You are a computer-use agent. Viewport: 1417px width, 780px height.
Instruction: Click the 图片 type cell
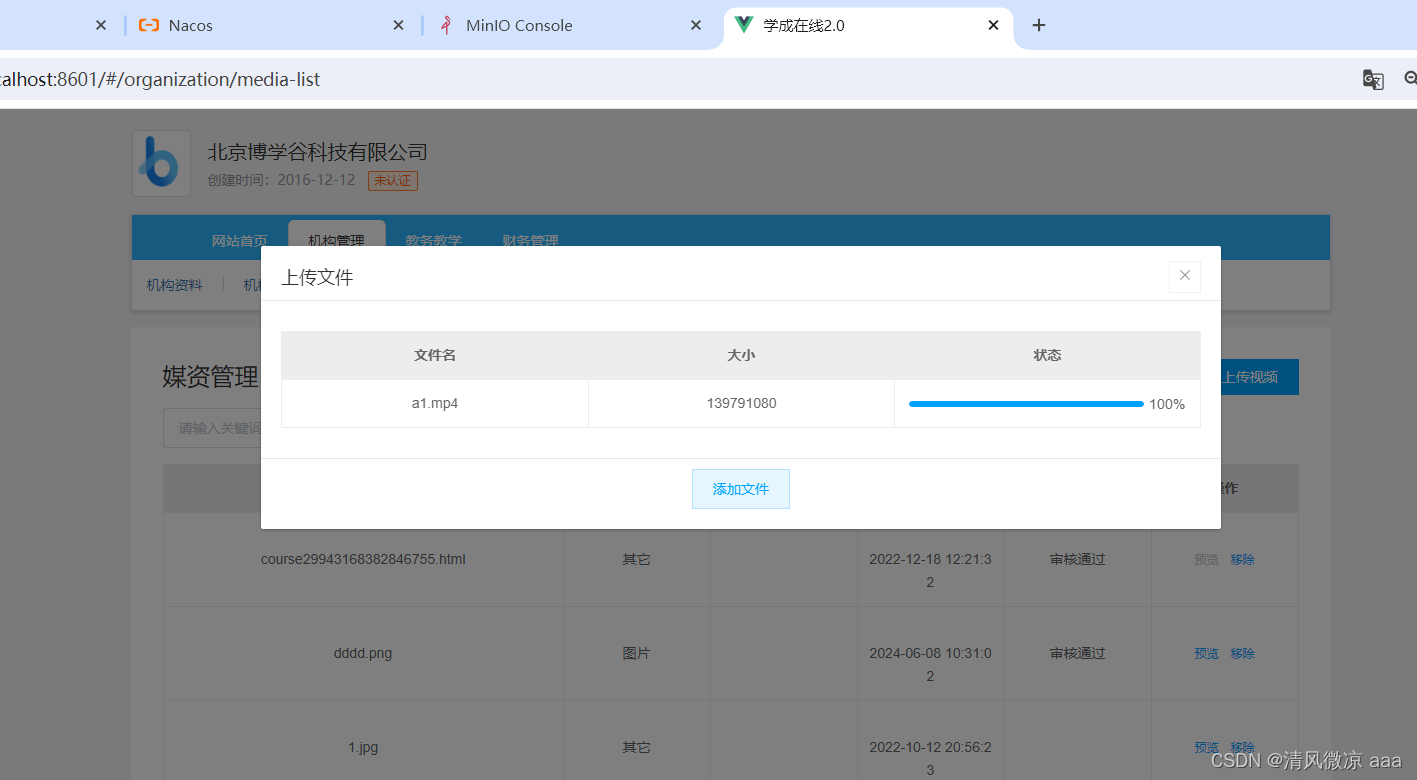point(636,653)
